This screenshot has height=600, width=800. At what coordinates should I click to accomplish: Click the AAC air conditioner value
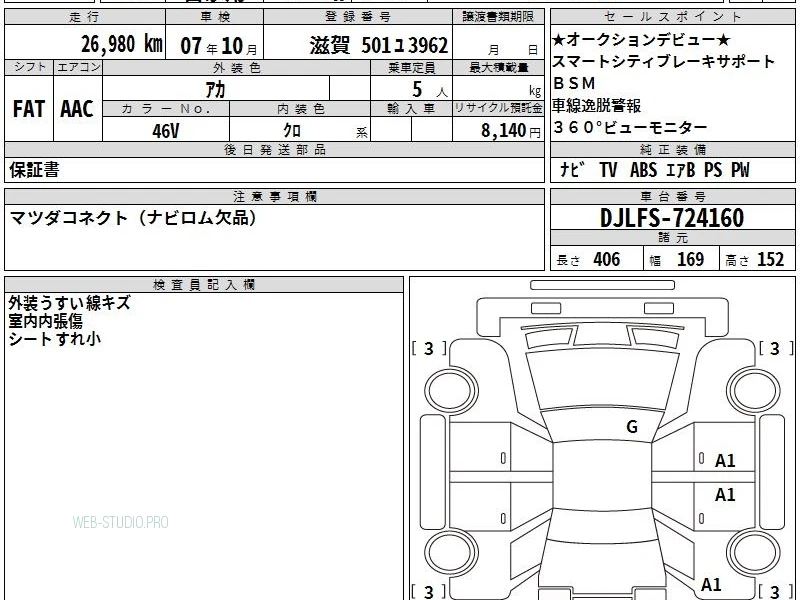click(77, 109)
